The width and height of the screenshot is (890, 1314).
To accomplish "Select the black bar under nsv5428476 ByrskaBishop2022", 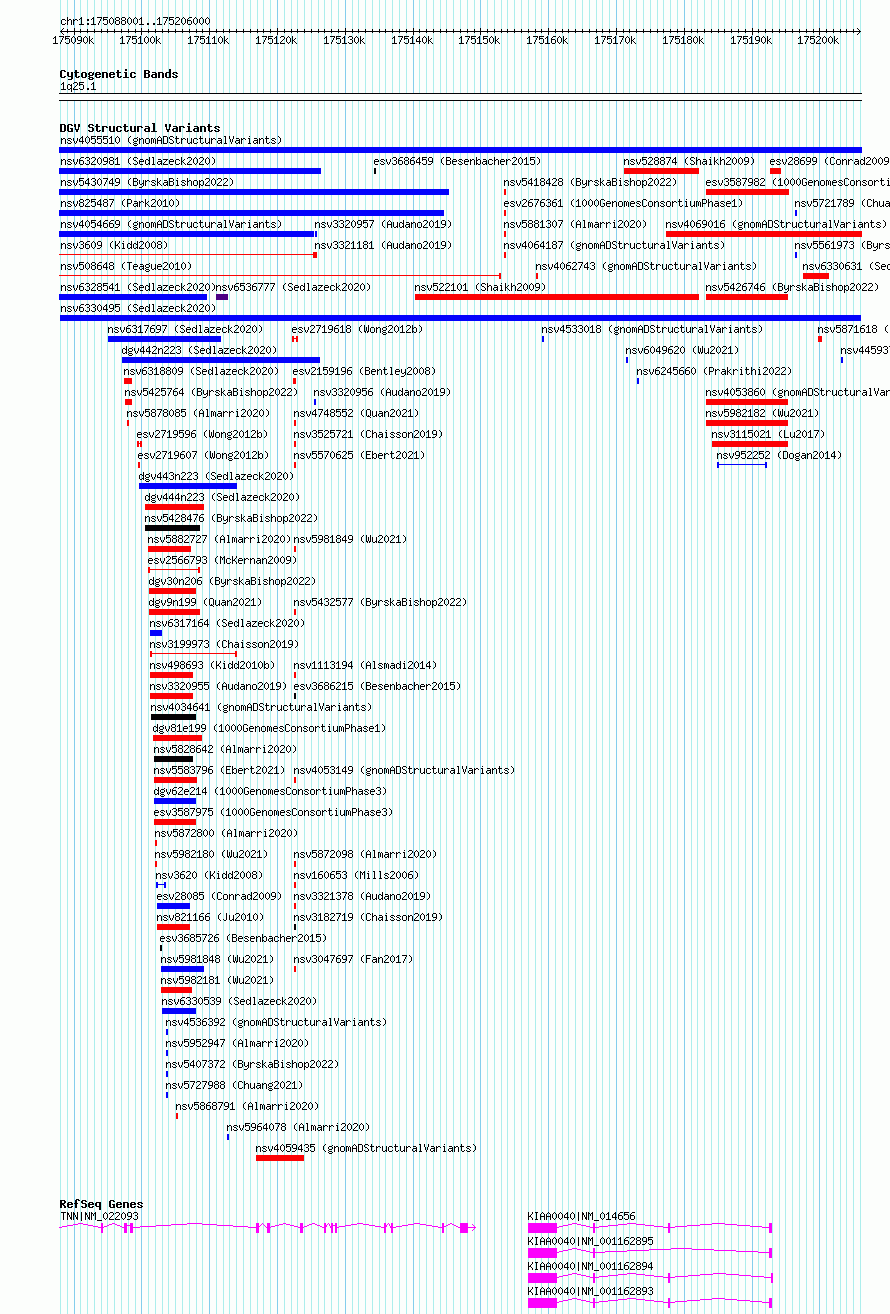I will point(173,528).
